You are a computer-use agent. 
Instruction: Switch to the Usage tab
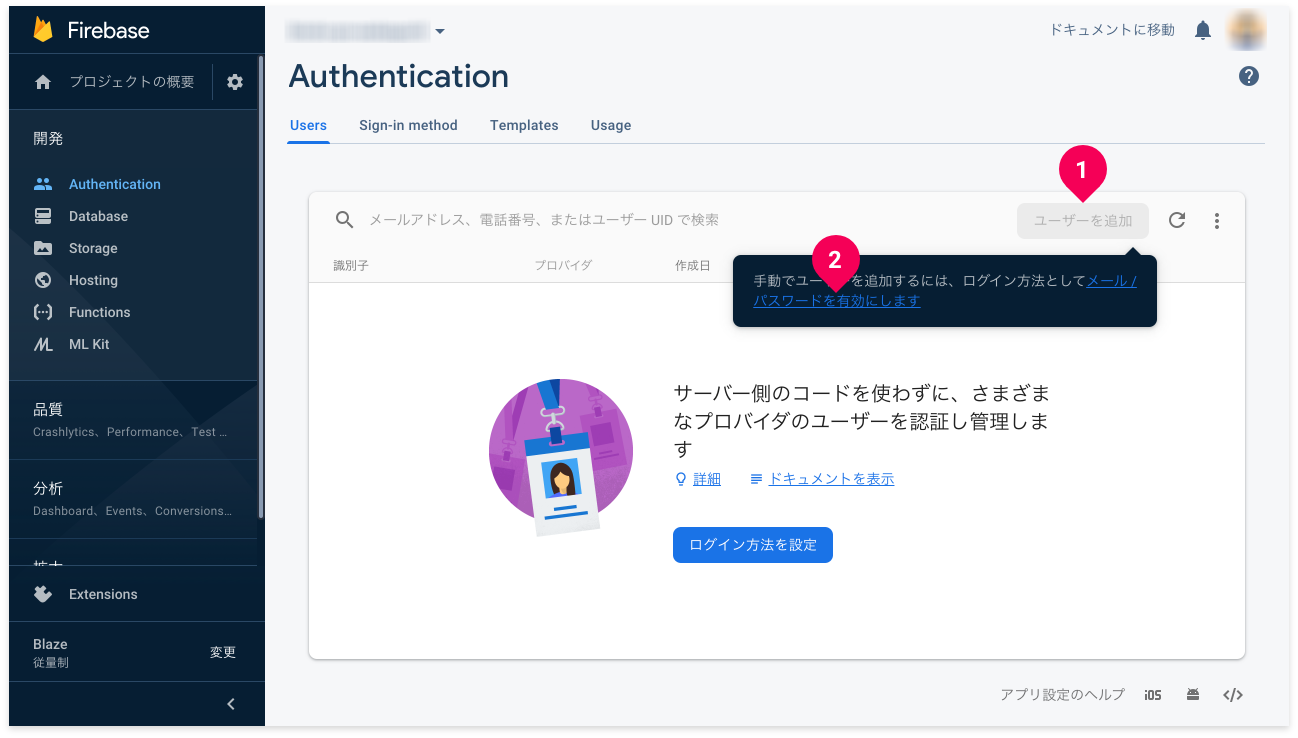611,125
